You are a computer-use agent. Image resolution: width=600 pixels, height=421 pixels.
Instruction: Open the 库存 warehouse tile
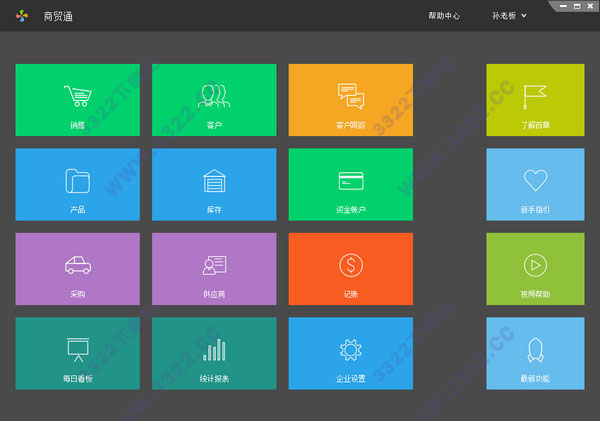[x=214, y=184]
